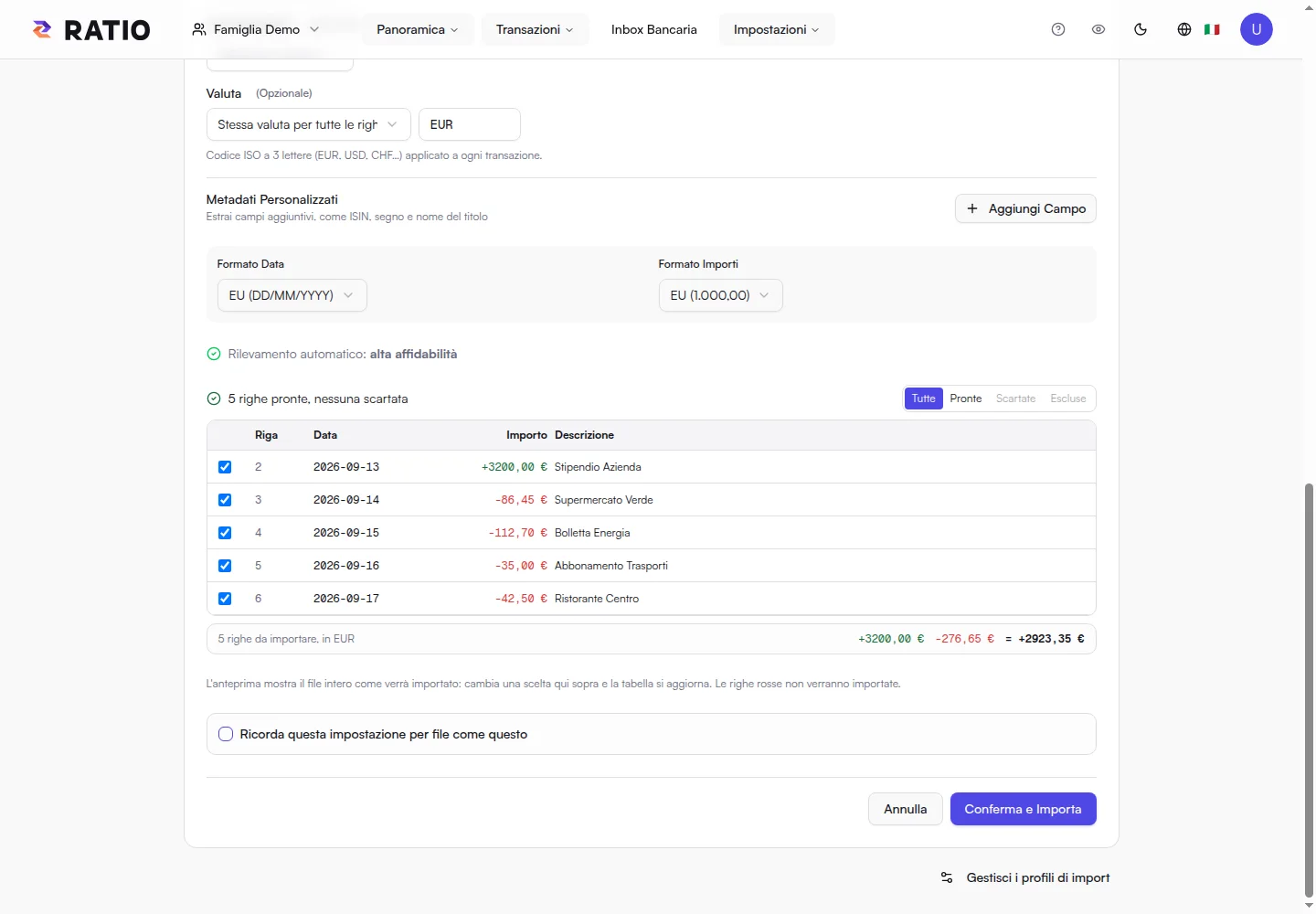The height and width of the screenshot is (914, 1316).
Task: Toggle the eye privacy icon
Action: coord(1098,29)
